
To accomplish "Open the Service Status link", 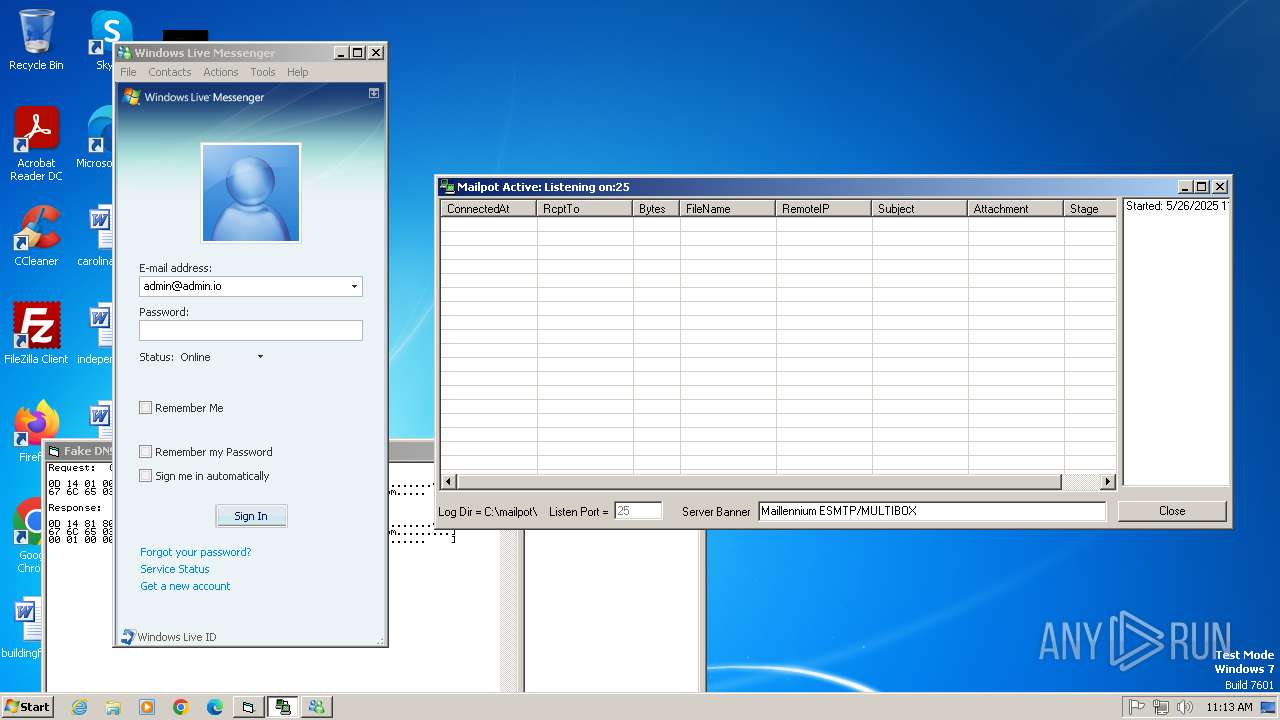I will tap(175, 569).
